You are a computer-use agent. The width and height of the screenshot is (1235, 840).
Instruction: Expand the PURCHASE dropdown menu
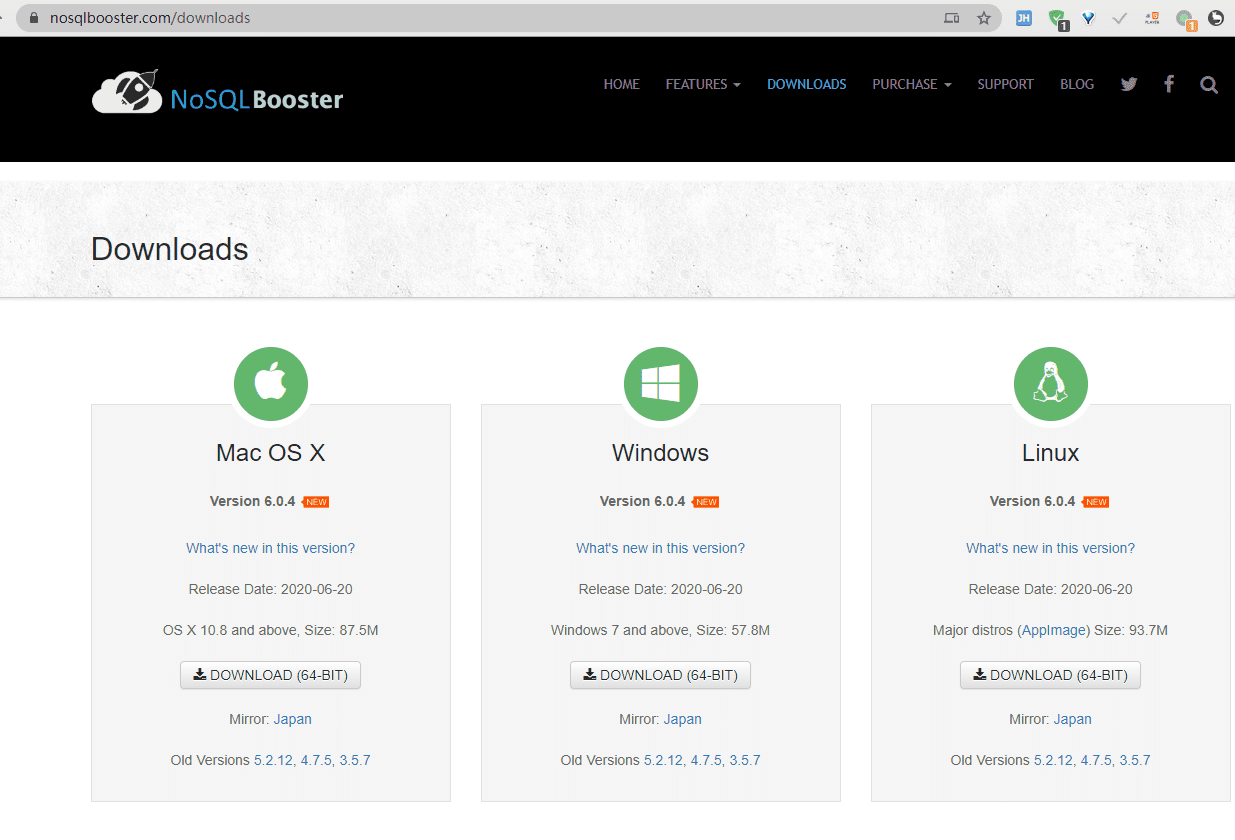(911, 84)
